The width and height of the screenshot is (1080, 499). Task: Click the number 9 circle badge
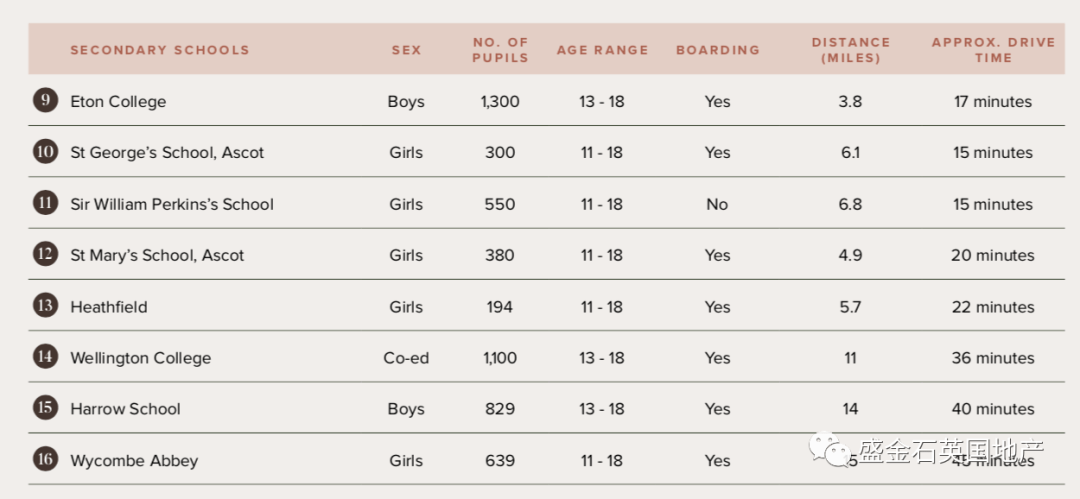pos(45,101)
